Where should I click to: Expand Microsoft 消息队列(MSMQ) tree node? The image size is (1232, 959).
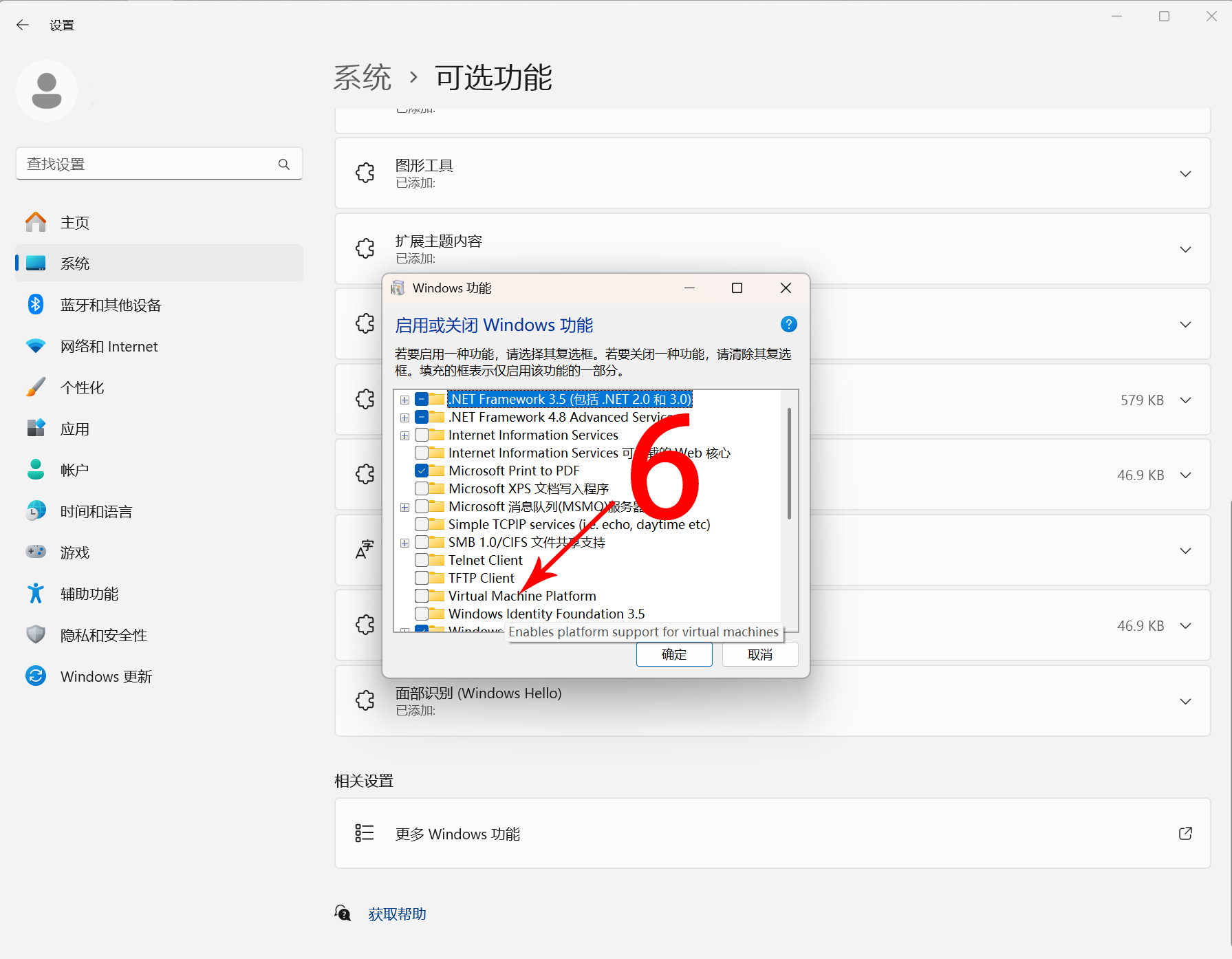pos(404,507)
